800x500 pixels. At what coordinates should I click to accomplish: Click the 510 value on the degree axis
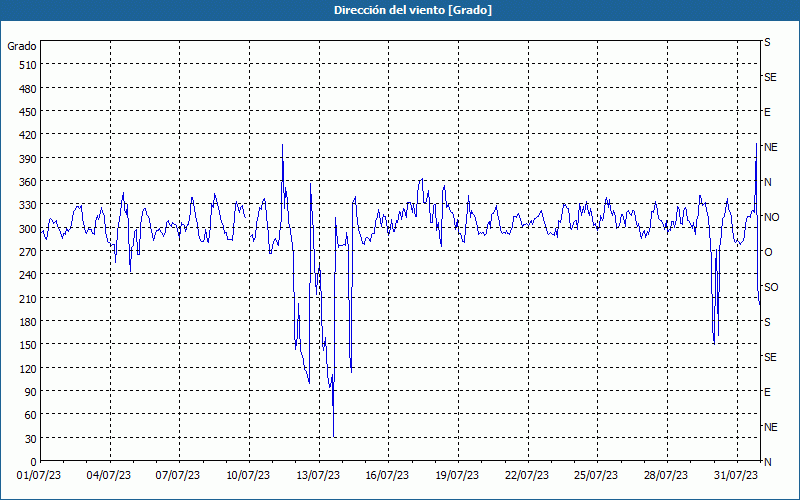click(28, 65)
